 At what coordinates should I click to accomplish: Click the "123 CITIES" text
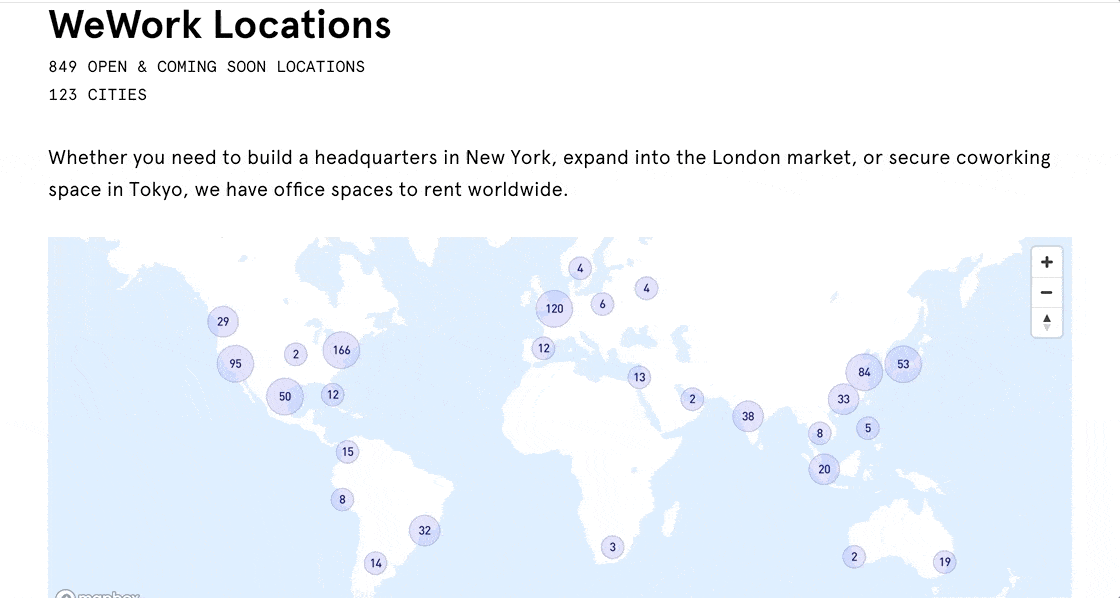coord(98,94)
